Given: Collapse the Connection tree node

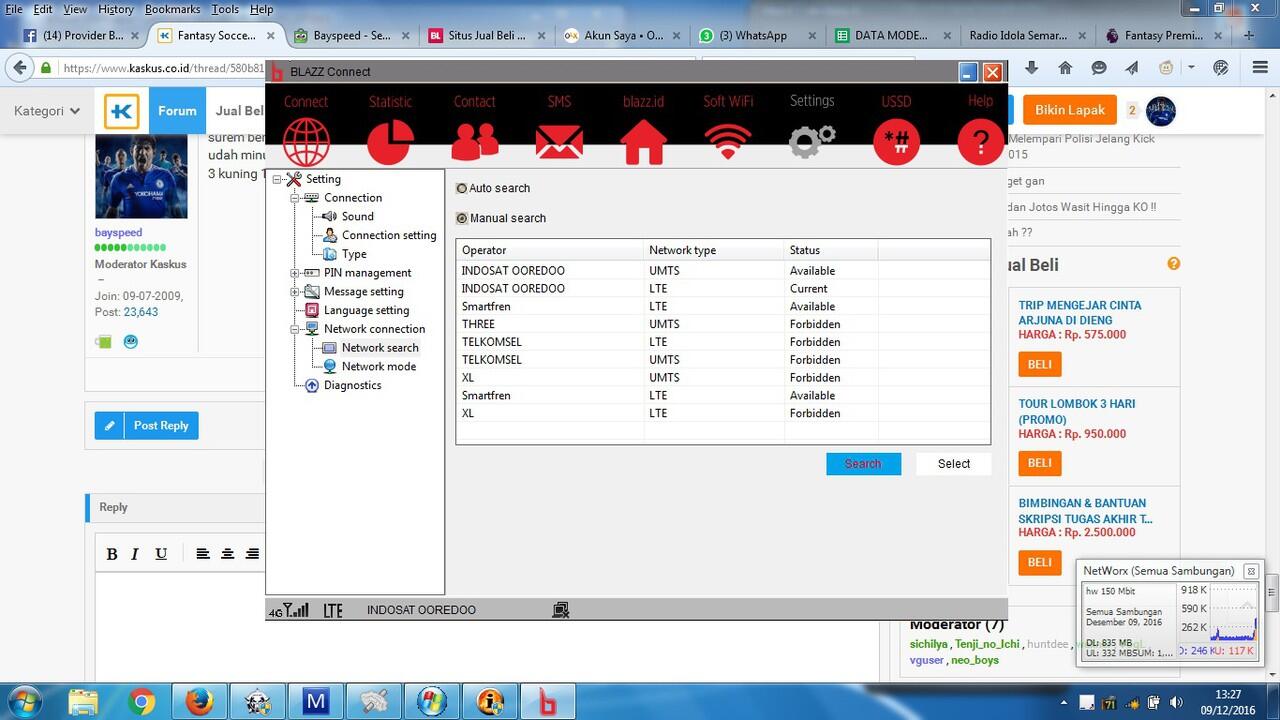Looking at the screenshot, I should (295, 198).
